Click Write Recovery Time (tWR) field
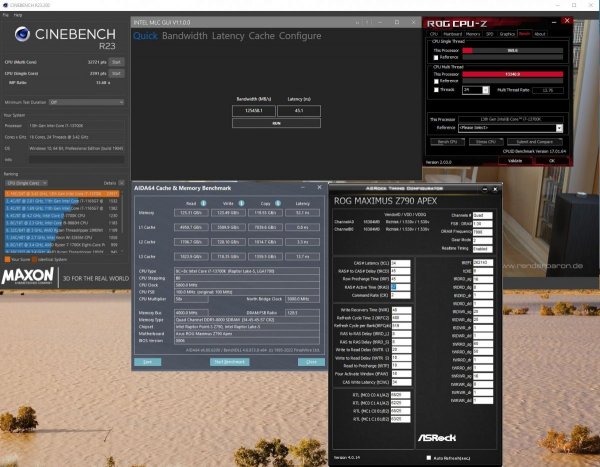The image size is (600, 467). [401, 310]
